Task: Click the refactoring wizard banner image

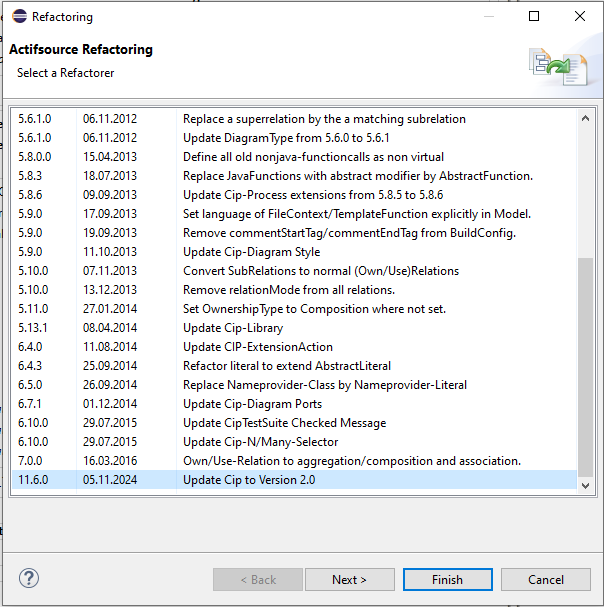Action: coord(558,66)
